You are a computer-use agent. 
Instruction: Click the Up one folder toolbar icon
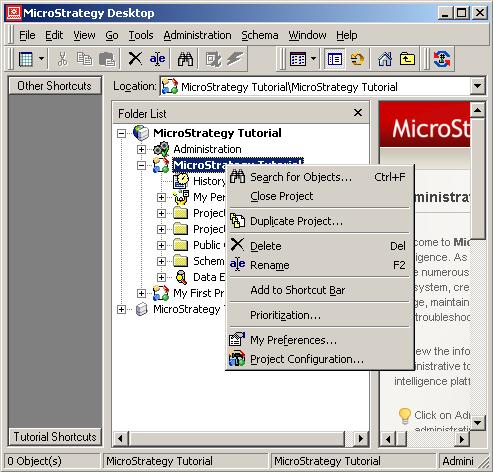(407, 59)
